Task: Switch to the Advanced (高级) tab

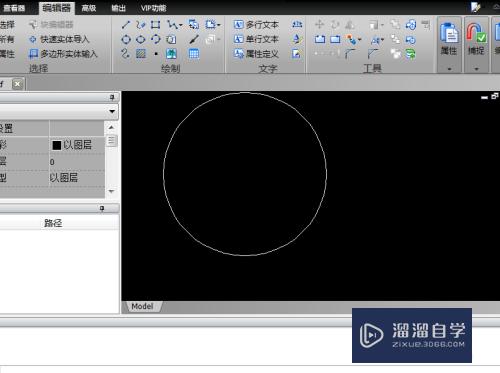Action: (x=89, y=8)
